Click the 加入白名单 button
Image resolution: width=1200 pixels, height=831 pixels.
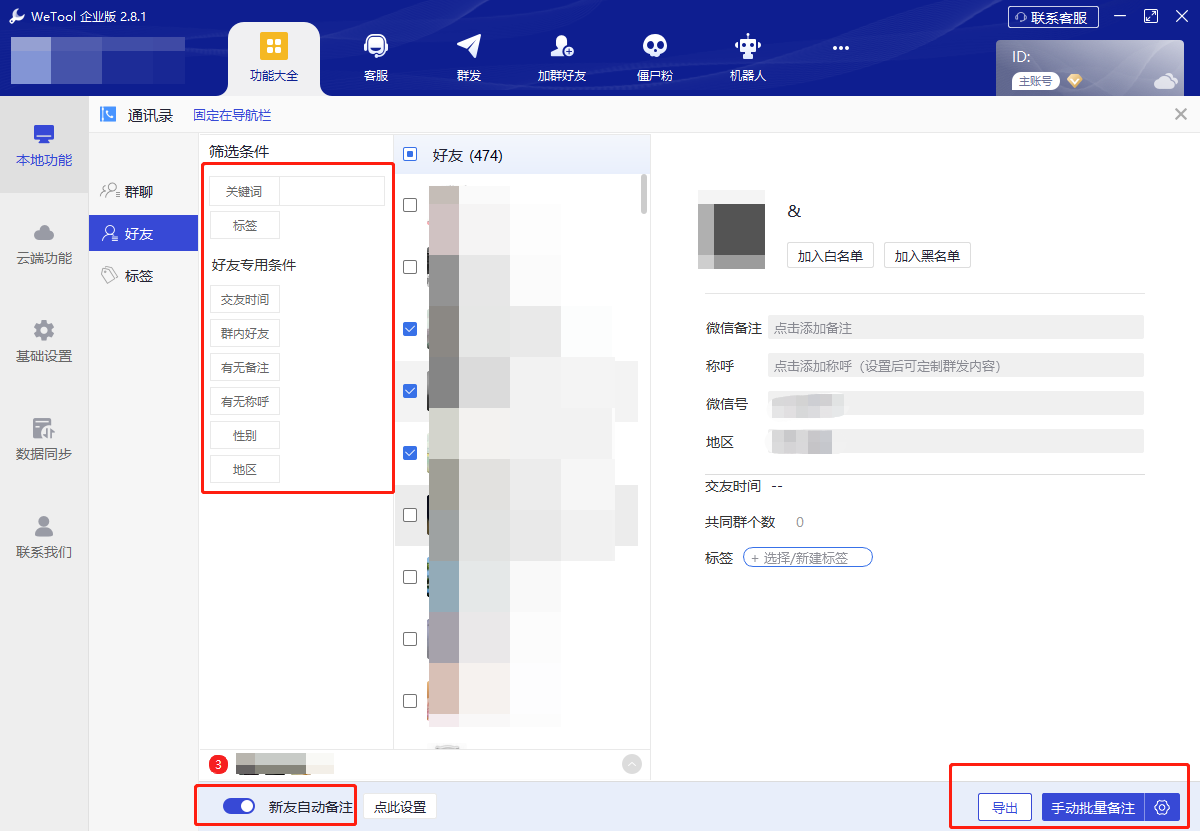tap(830, 256)
